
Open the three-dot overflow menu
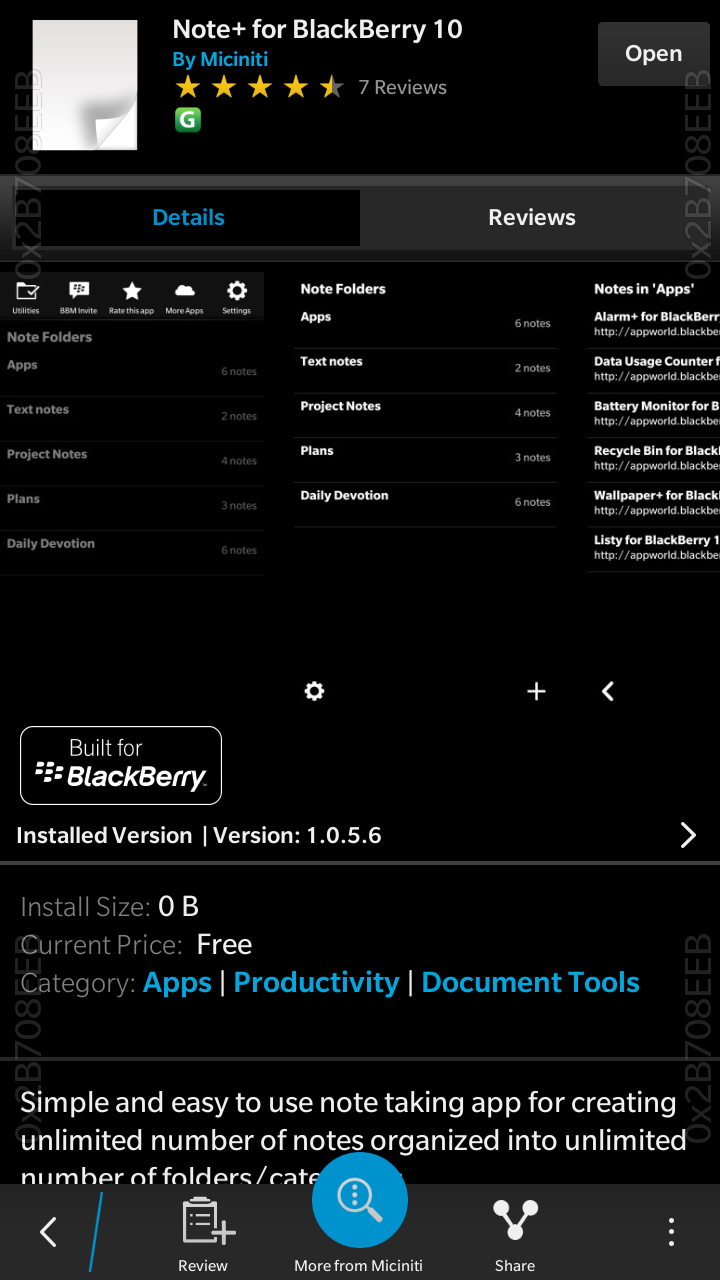[x=671, y=1232]
